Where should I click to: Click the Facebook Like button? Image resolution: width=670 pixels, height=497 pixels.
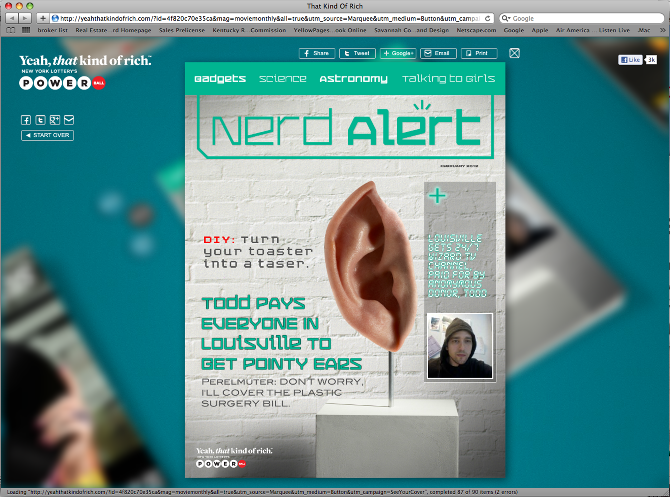pyautogui.click(x=630, y=60)
